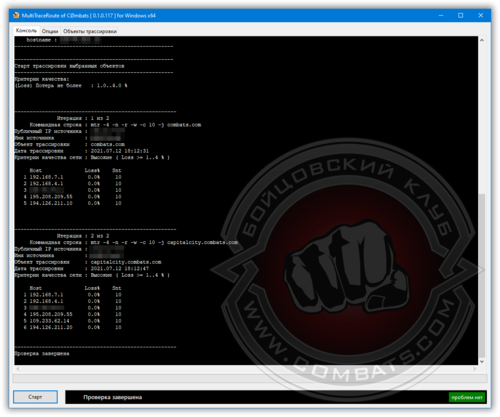The image size is (500, 417).
Task: Open the Объекты трассировки tab
Action: pos(90,31)
